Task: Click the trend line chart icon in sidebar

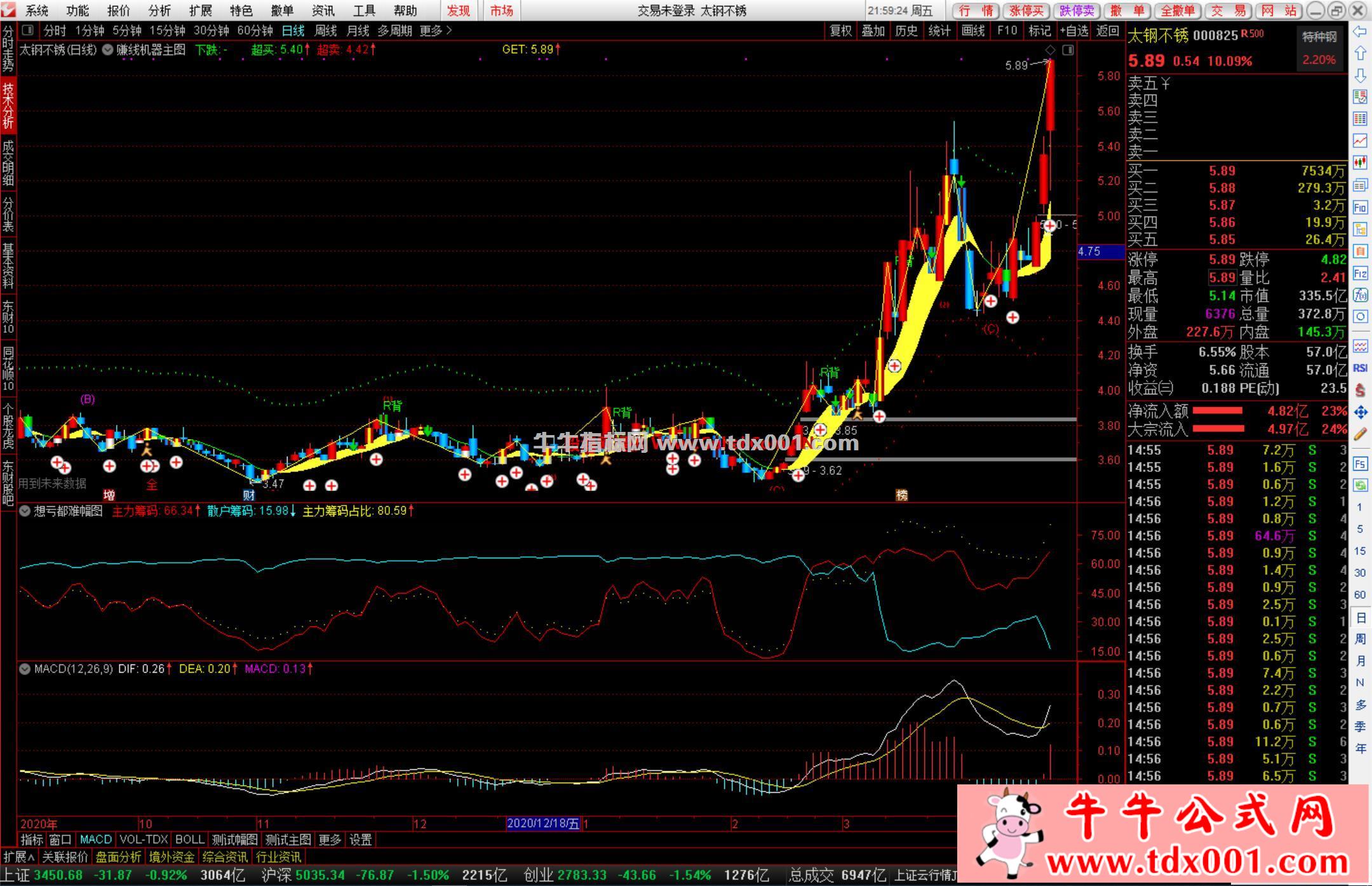Action: coord(1360,140)
